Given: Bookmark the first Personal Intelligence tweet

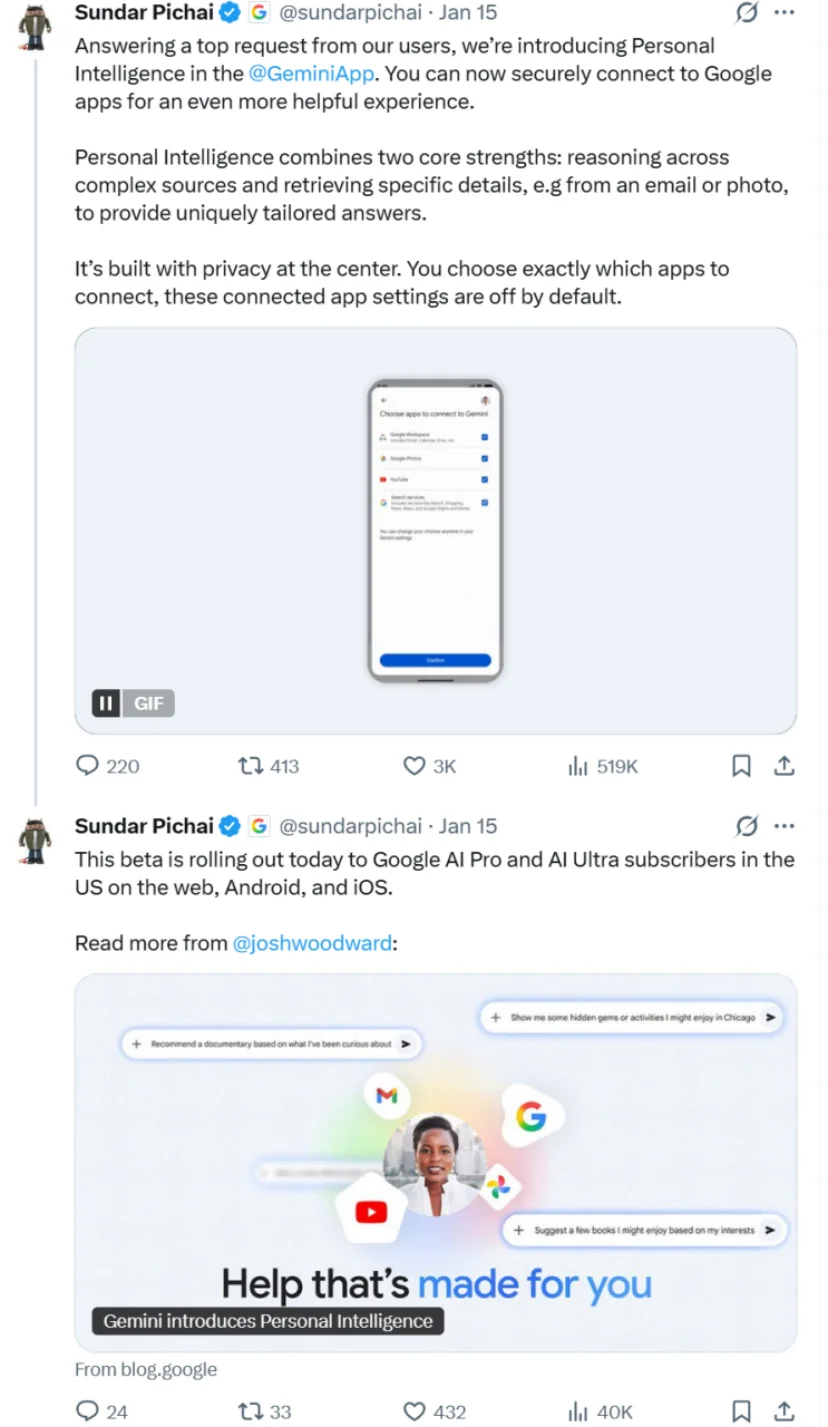Looking at the screenshot, I should 741,766.
